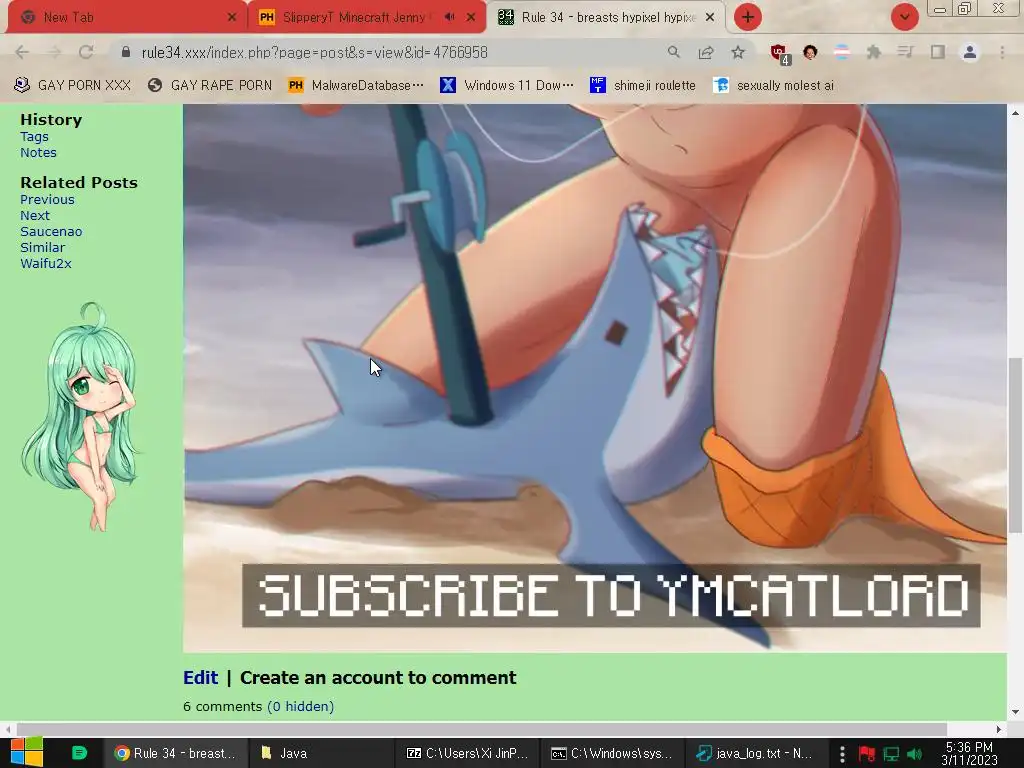Close the Rule 34 tab
The height and width of the screenshot is (768, 1024).
click(x=710, y=17)
